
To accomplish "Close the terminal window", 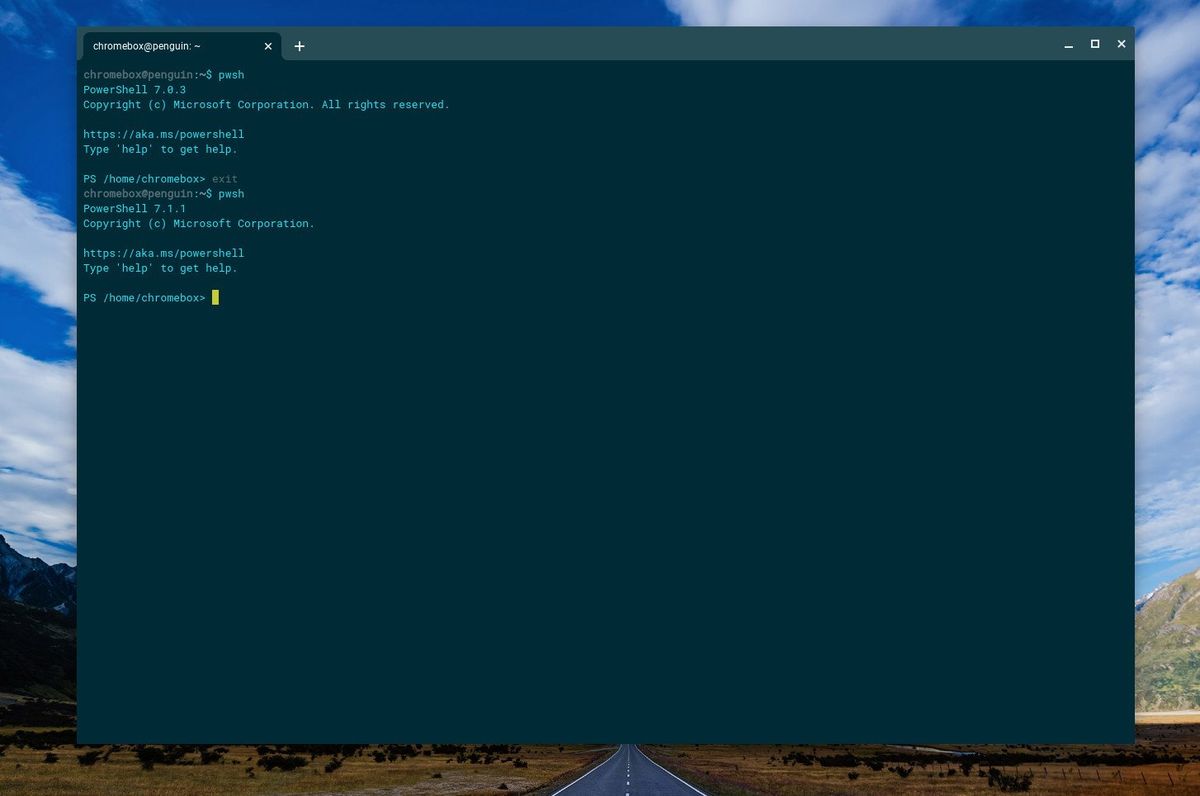I will click(1121, 44).
